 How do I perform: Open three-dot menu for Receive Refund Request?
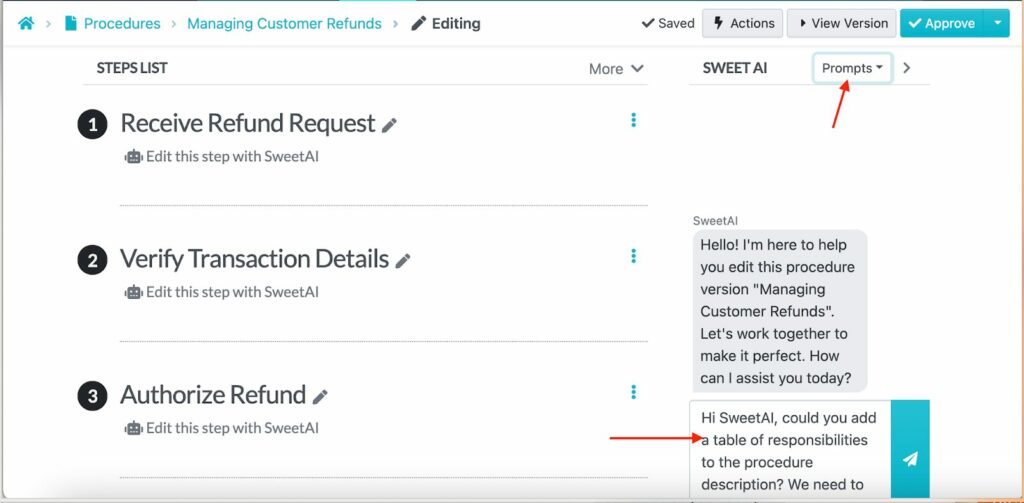coord(633,120)
